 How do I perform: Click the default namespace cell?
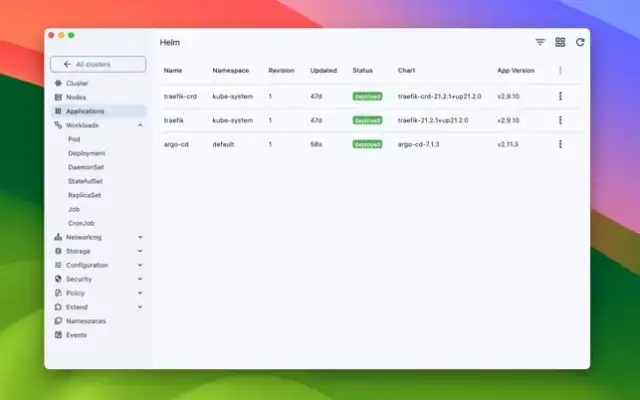[223, 144]
